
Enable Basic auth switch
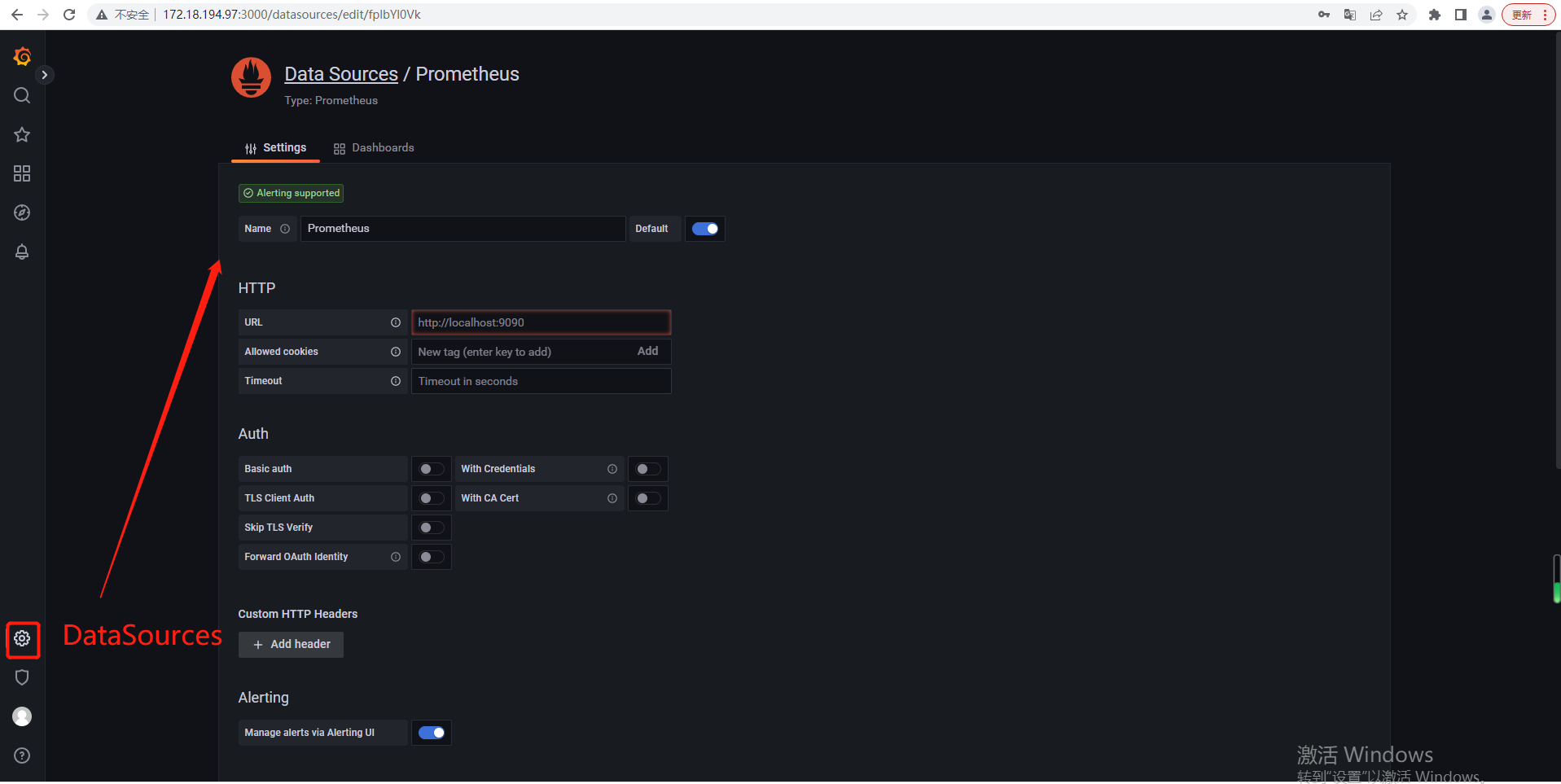click(x=432, y=469)
